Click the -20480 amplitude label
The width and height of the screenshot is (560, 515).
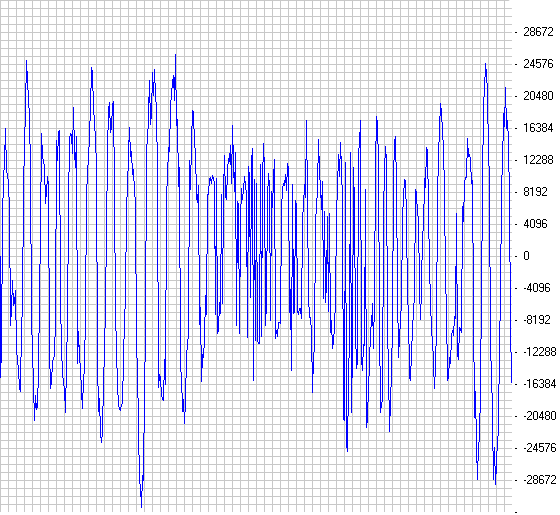coord(540,416)
